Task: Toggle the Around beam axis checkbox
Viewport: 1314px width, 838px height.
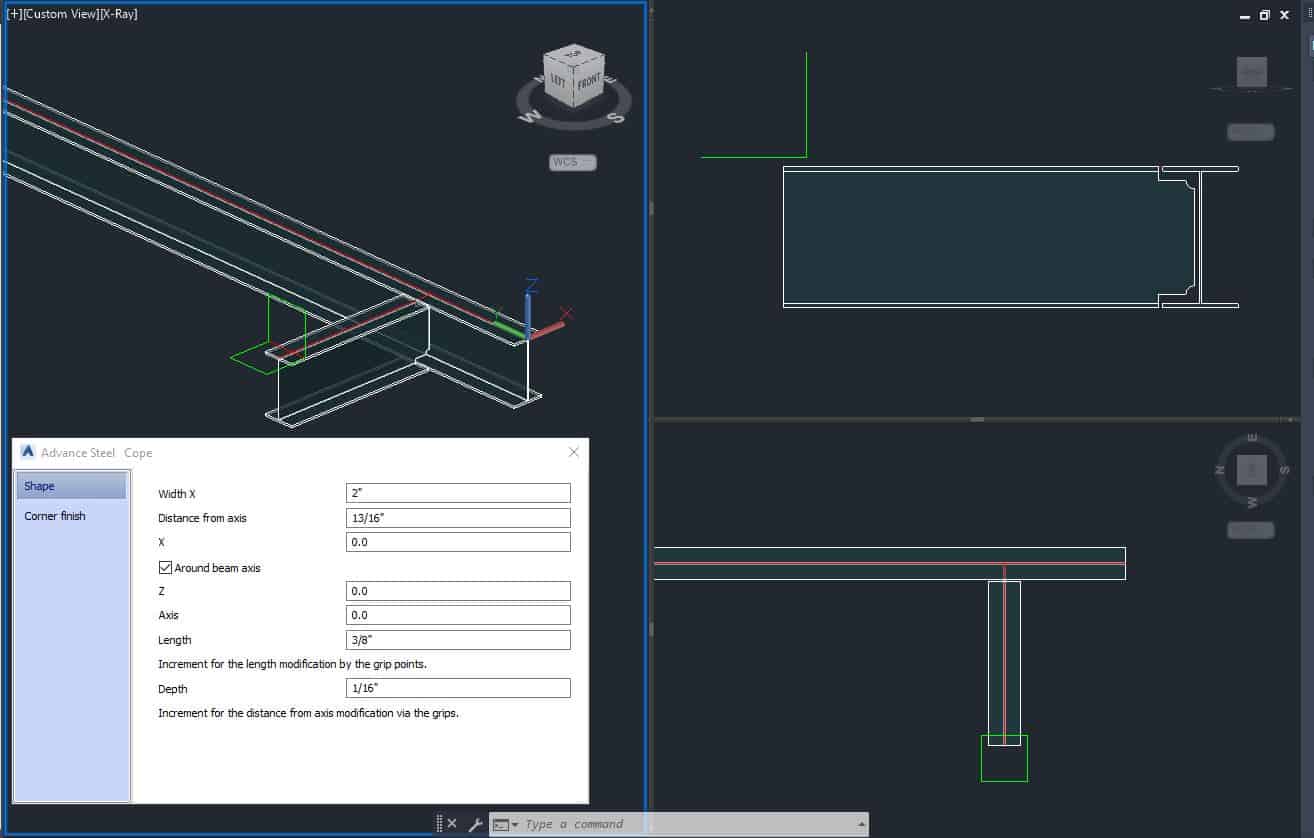Action: click(165, 567)
